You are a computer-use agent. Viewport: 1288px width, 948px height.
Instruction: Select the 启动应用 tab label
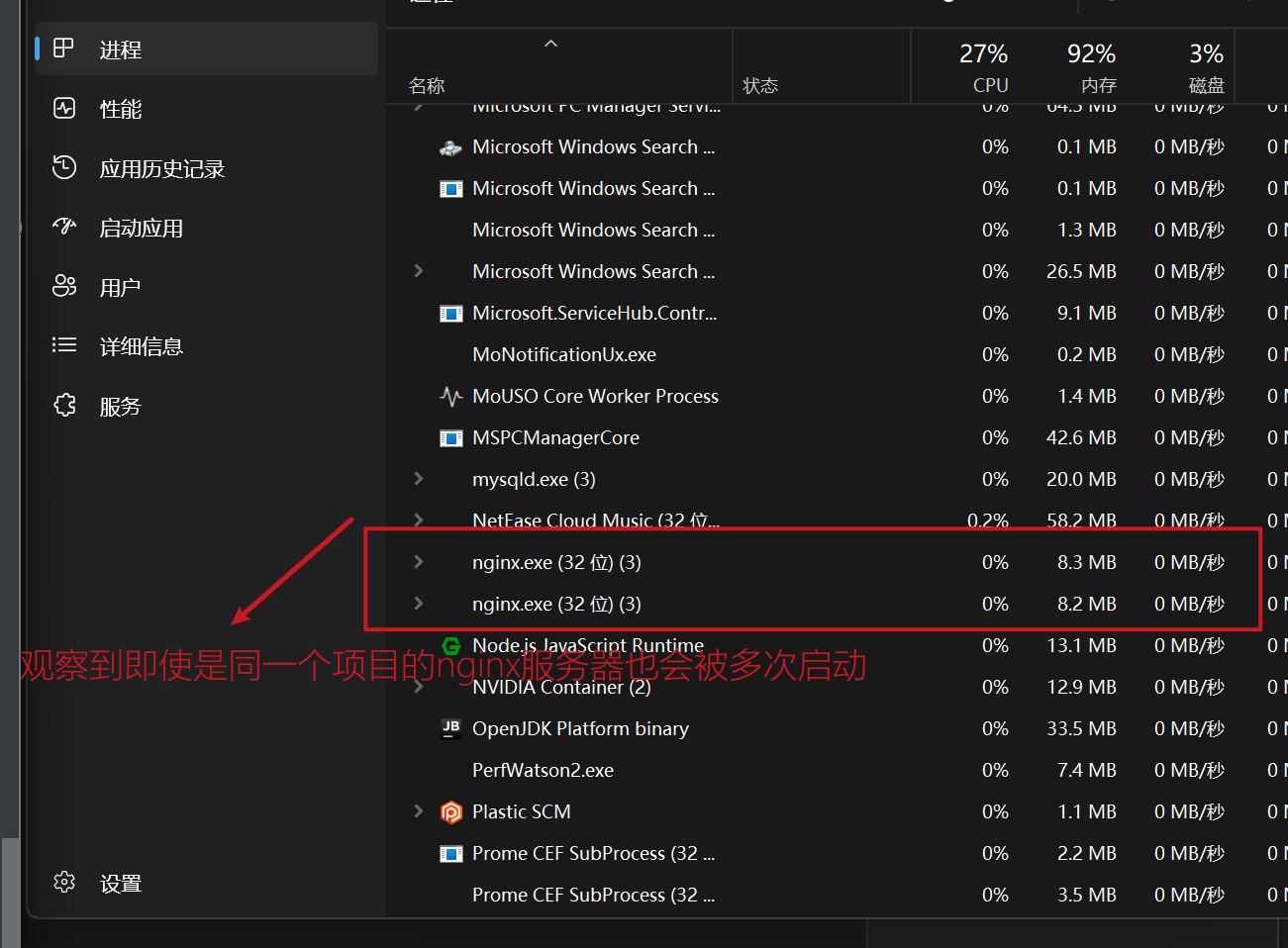coord(142,229)
